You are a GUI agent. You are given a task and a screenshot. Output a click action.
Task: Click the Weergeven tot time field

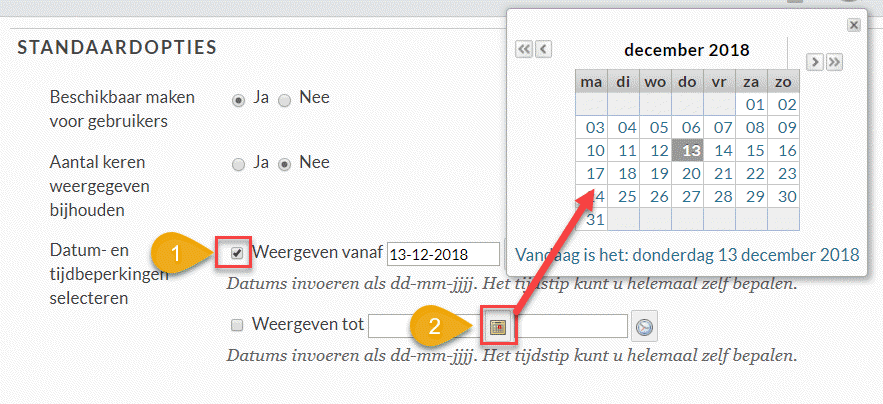click(x=571, y=326)
